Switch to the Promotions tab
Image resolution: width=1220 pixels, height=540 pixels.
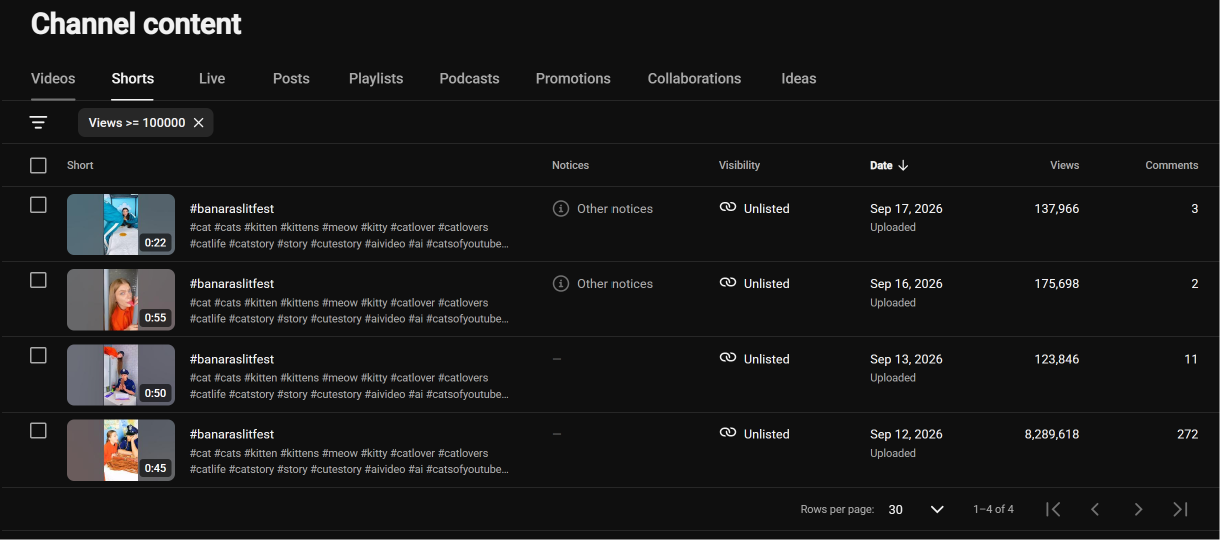click(573, 78)
